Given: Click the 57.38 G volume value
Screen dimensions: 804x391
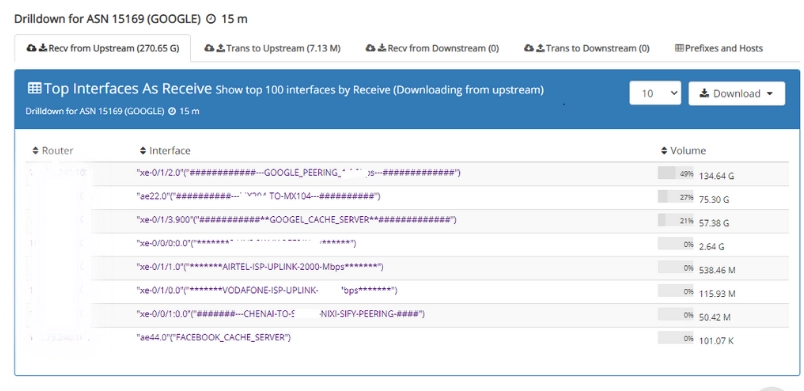Looking at the screenshot, I should point(714,223).
